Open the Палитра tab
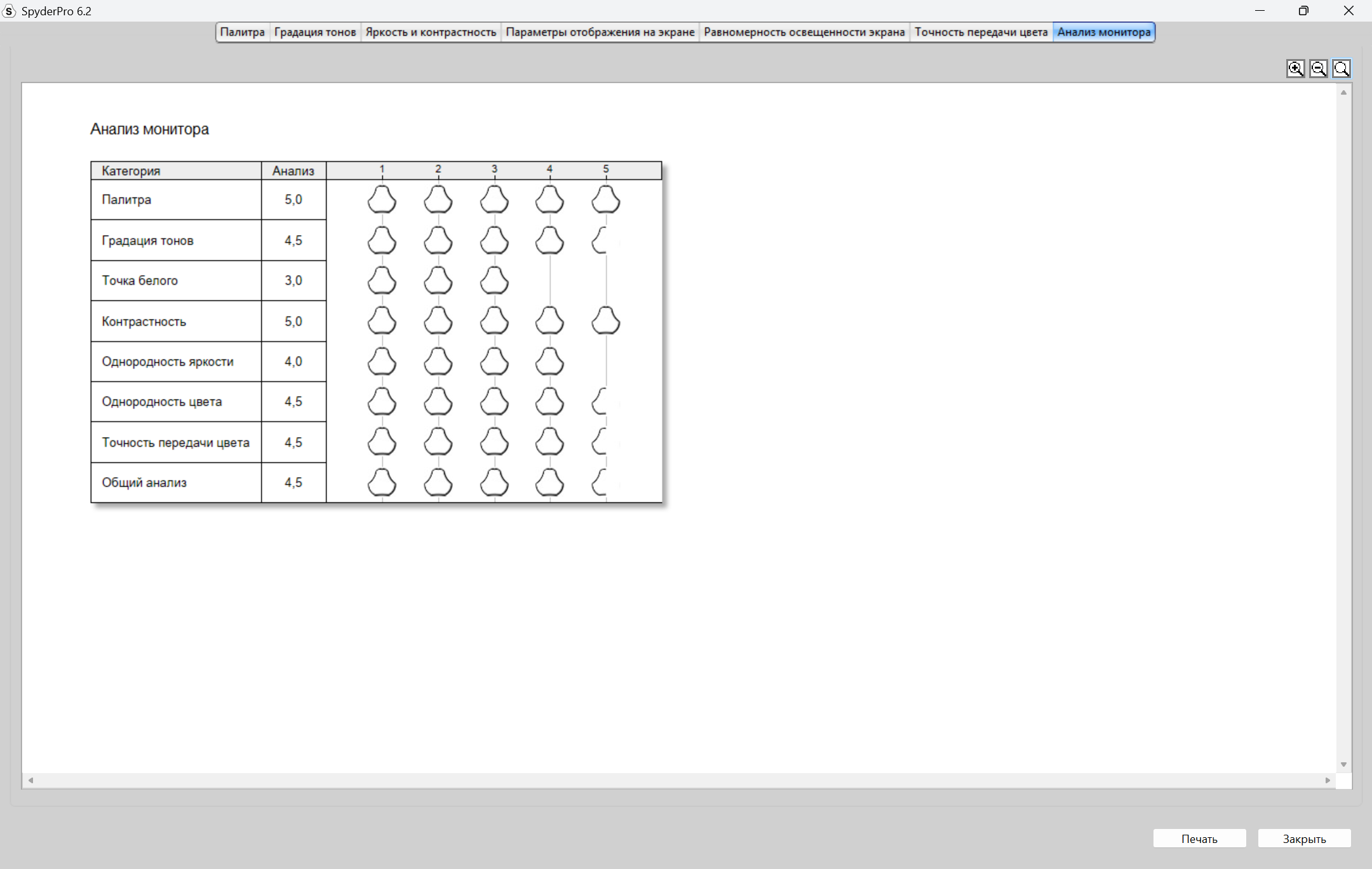 click(242, 32)
